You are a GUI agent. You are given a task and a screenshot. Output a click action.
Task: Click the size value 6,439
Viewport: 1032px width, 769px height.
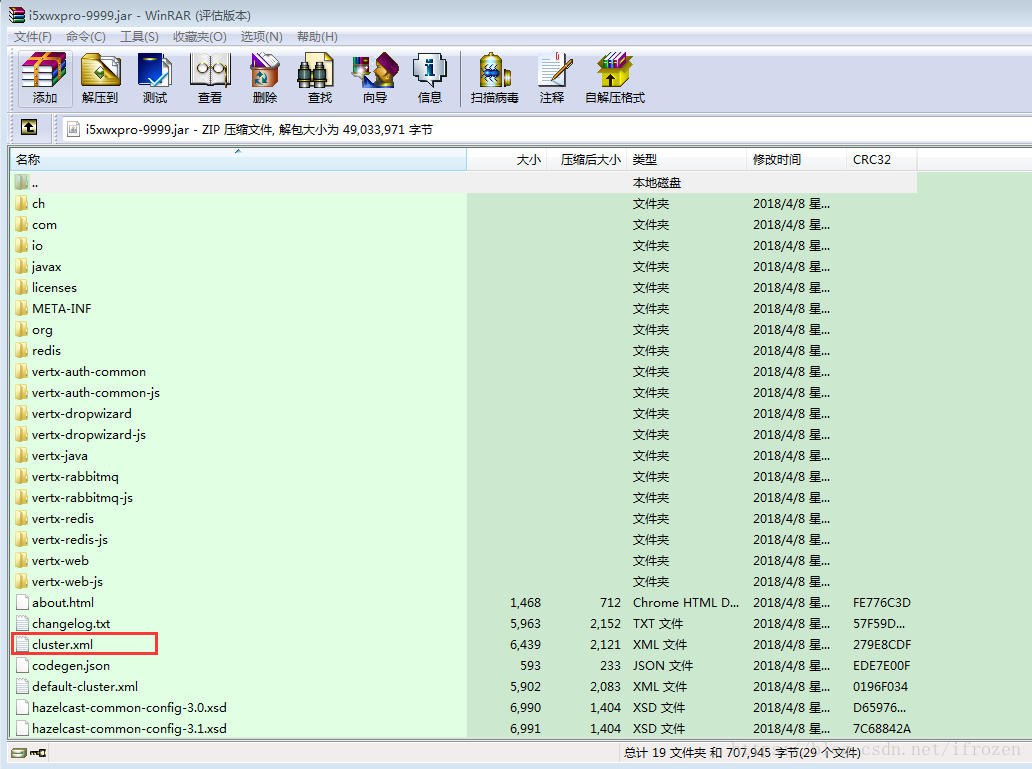525,645
